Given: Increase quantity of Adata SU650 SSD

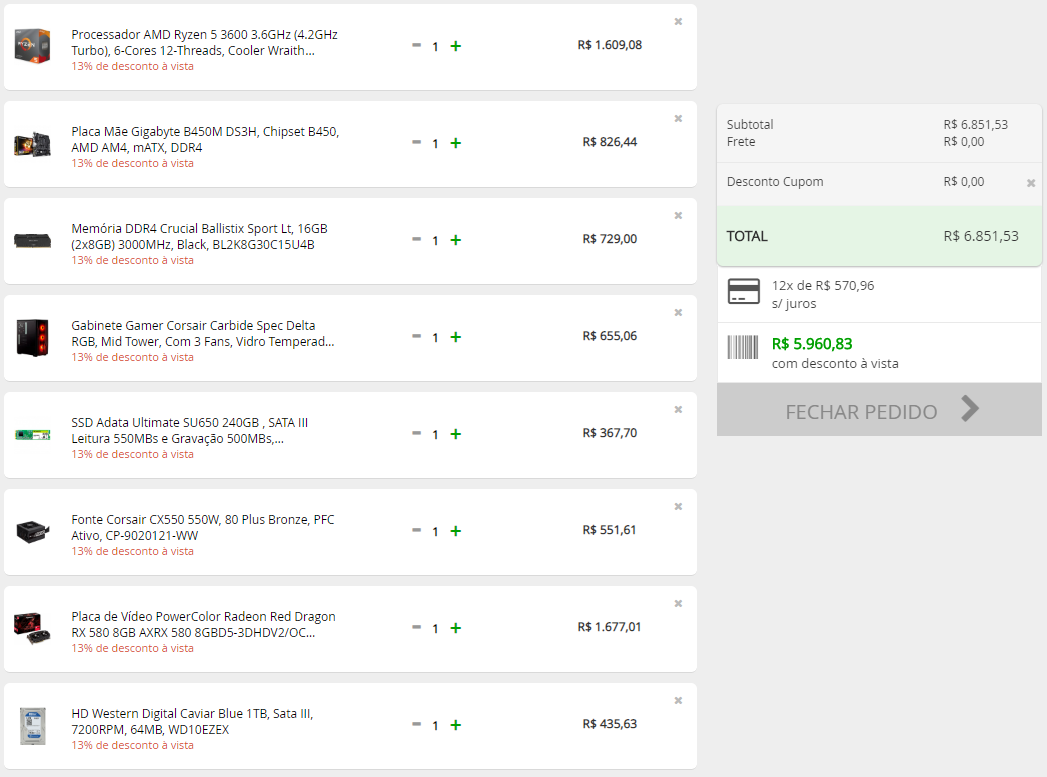Looking at the screenshot, I should [455, 434].
